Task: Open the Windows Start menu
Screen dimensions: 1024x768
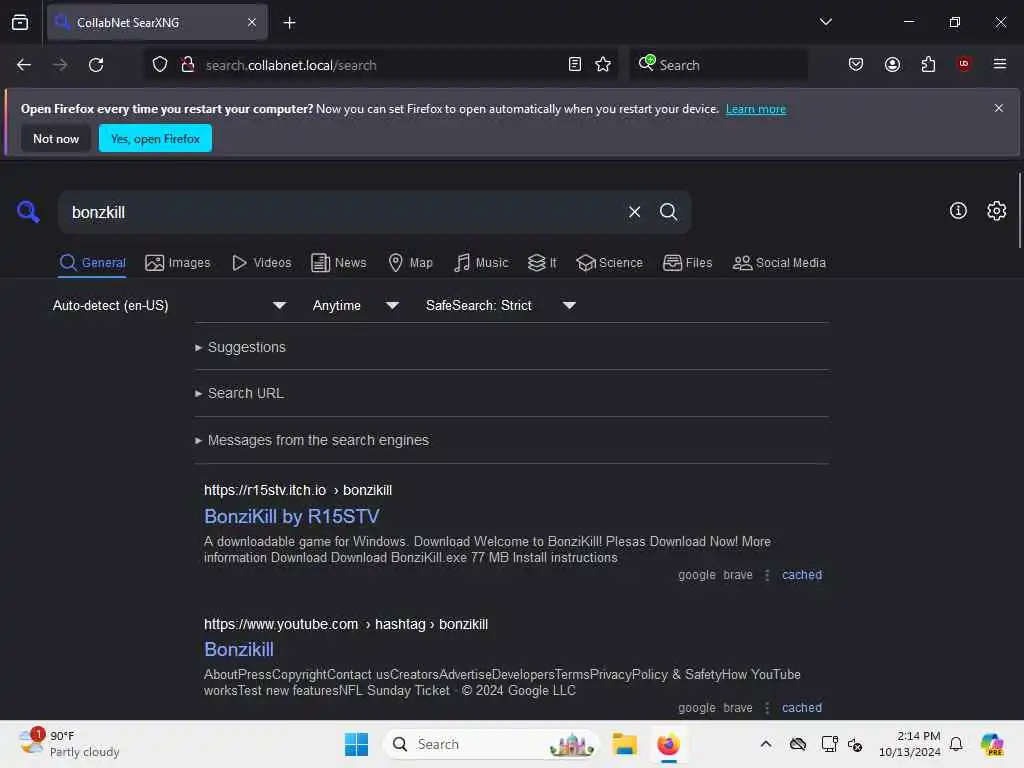Action: coord(356,744)
